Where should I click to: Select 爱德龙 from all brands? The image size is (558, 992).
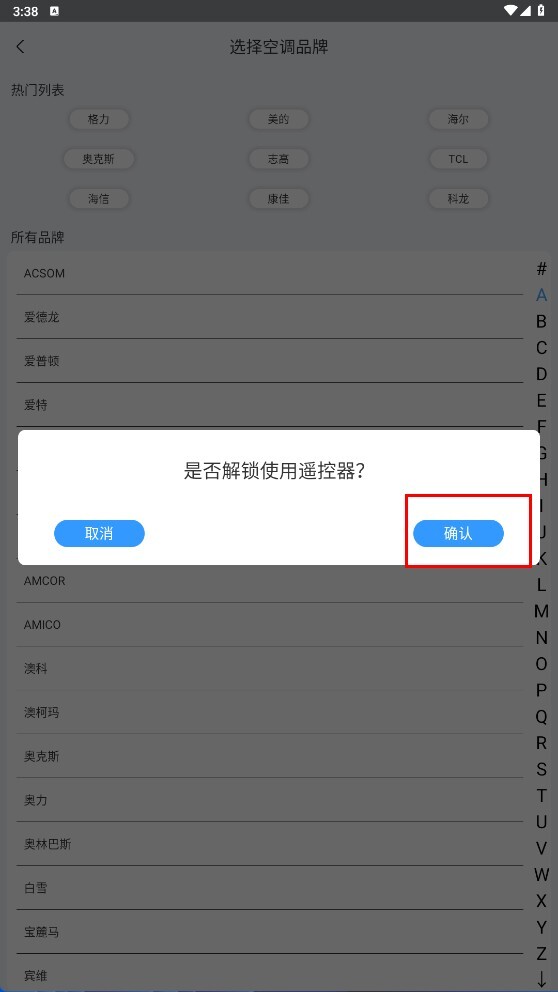coord(270,317)
